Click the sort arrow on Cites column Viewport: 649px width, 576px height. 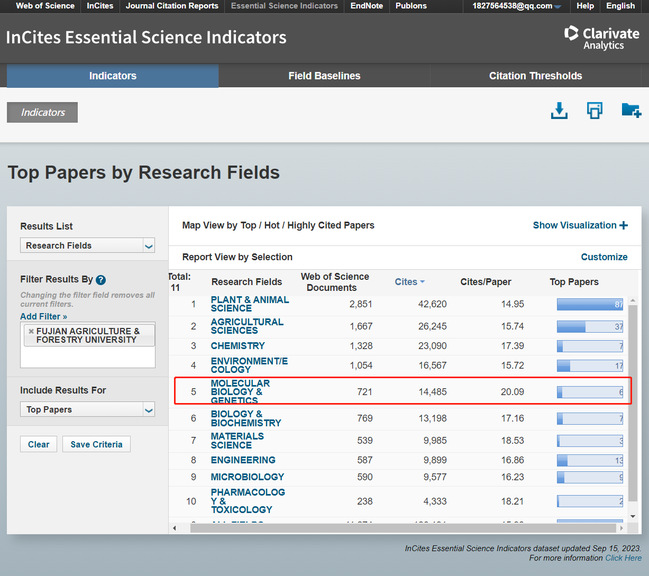(x=422, y=283)
